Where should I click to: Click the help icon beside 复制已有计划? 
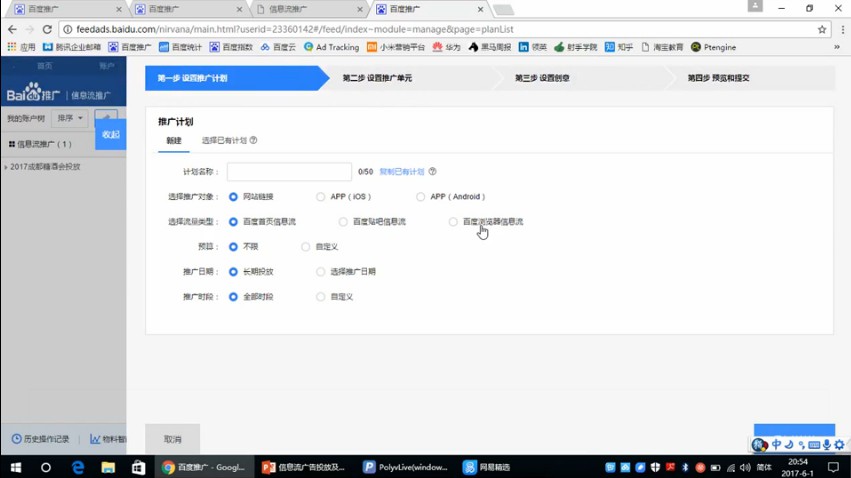[x=433, y=171]
